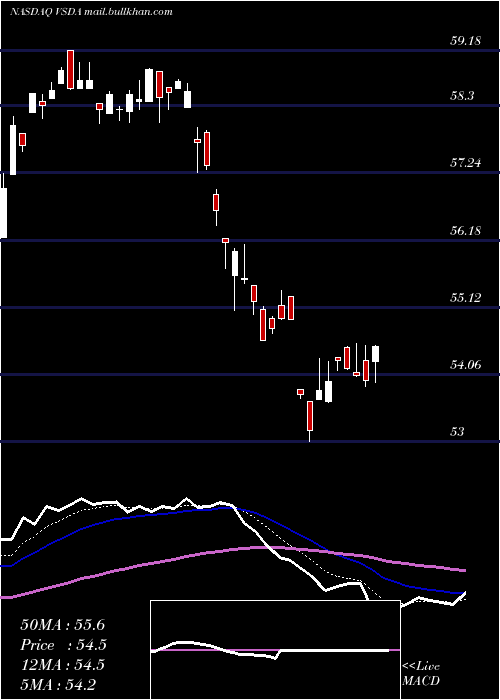Click the 53 price level label
The width and height of the screenshot is (500, 700).
tap(457, 432)
